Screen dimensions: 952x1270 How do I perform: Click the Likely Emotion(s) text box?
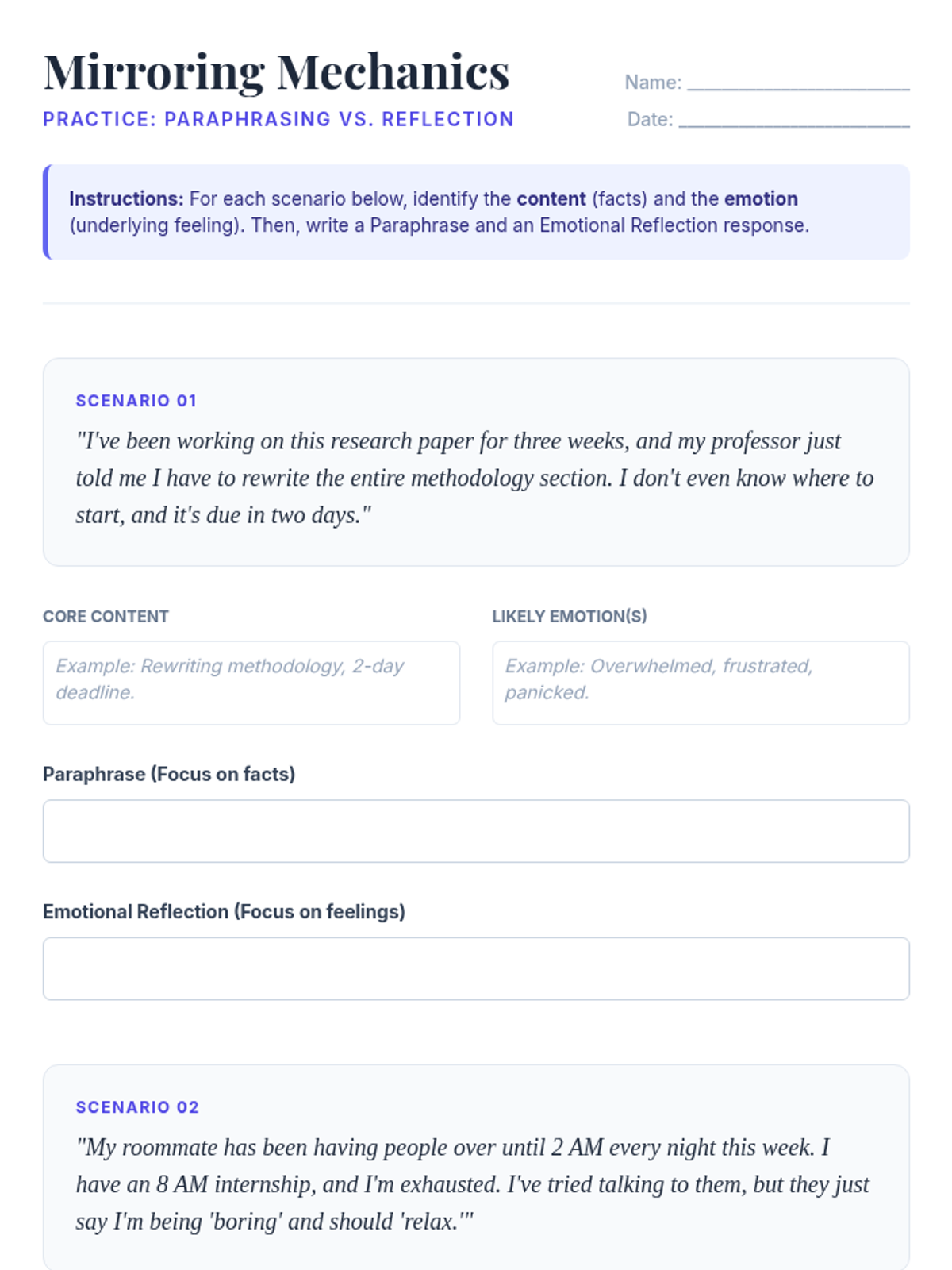coord(701,683)
